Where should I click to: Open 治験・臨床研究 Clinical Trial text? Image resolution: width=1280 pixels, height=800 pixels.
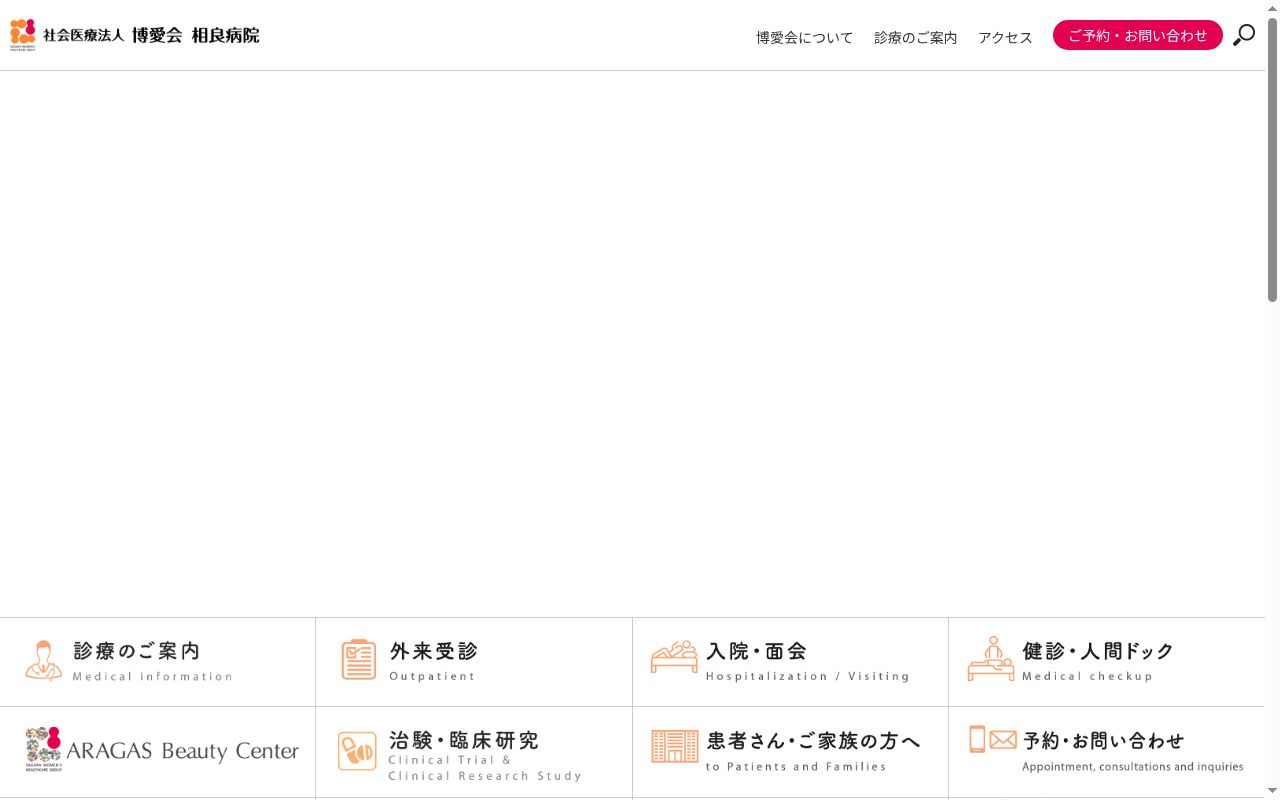[x=485, y=755]
